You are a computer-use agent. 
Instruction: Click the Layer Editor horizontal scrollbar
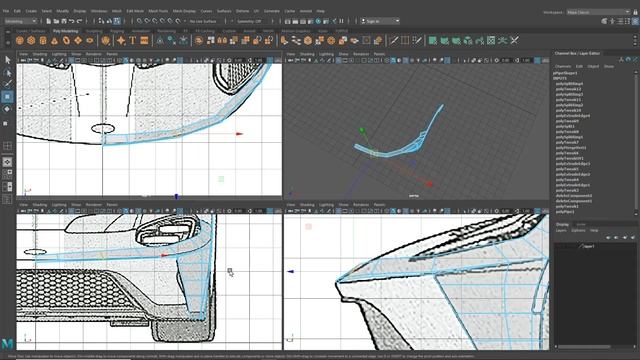(x=584, y=347)
